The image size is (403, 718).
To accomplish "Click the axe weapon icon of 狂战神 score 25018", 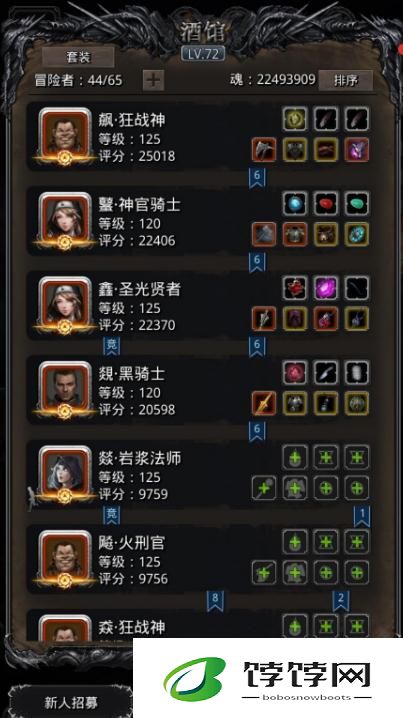I will tap(264, 150).
